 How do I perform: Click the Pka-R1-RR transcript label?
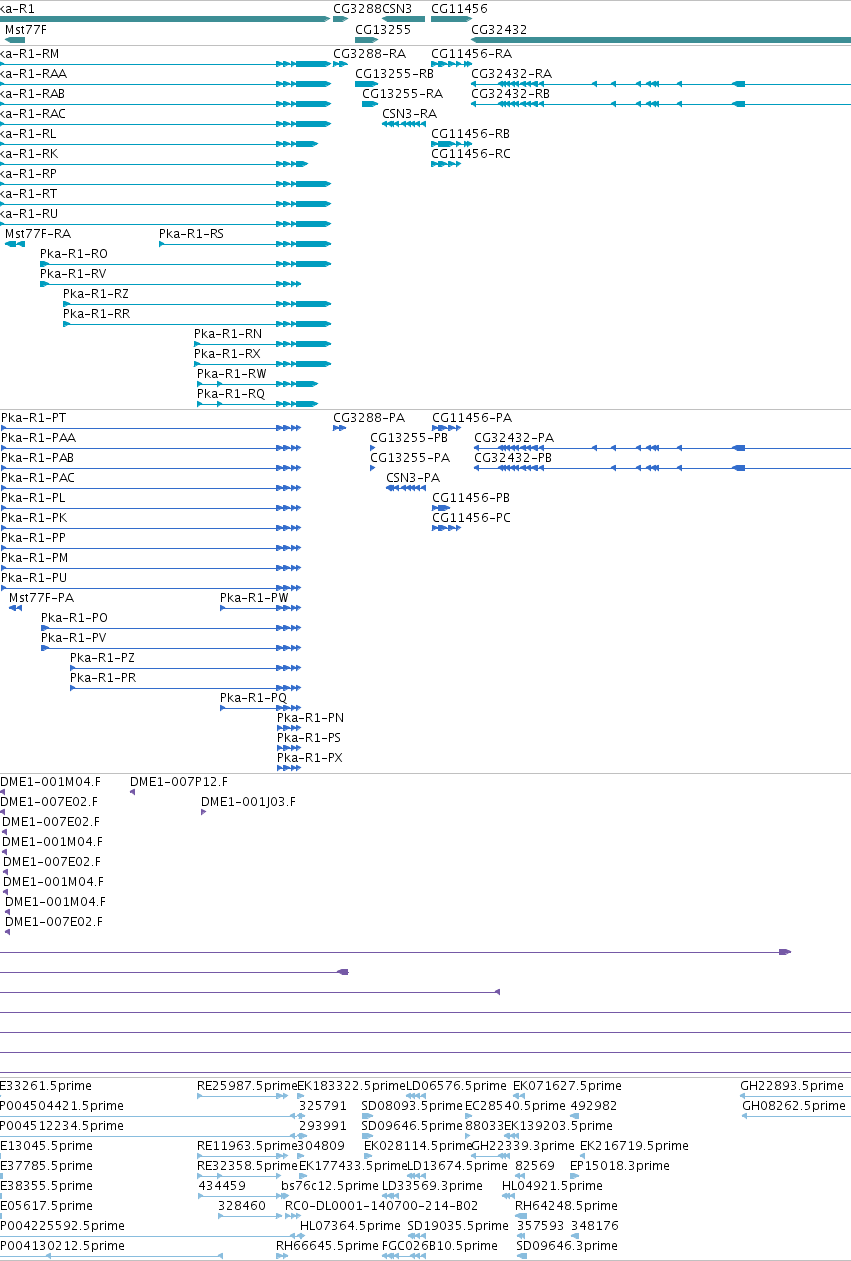click(97, 314)
